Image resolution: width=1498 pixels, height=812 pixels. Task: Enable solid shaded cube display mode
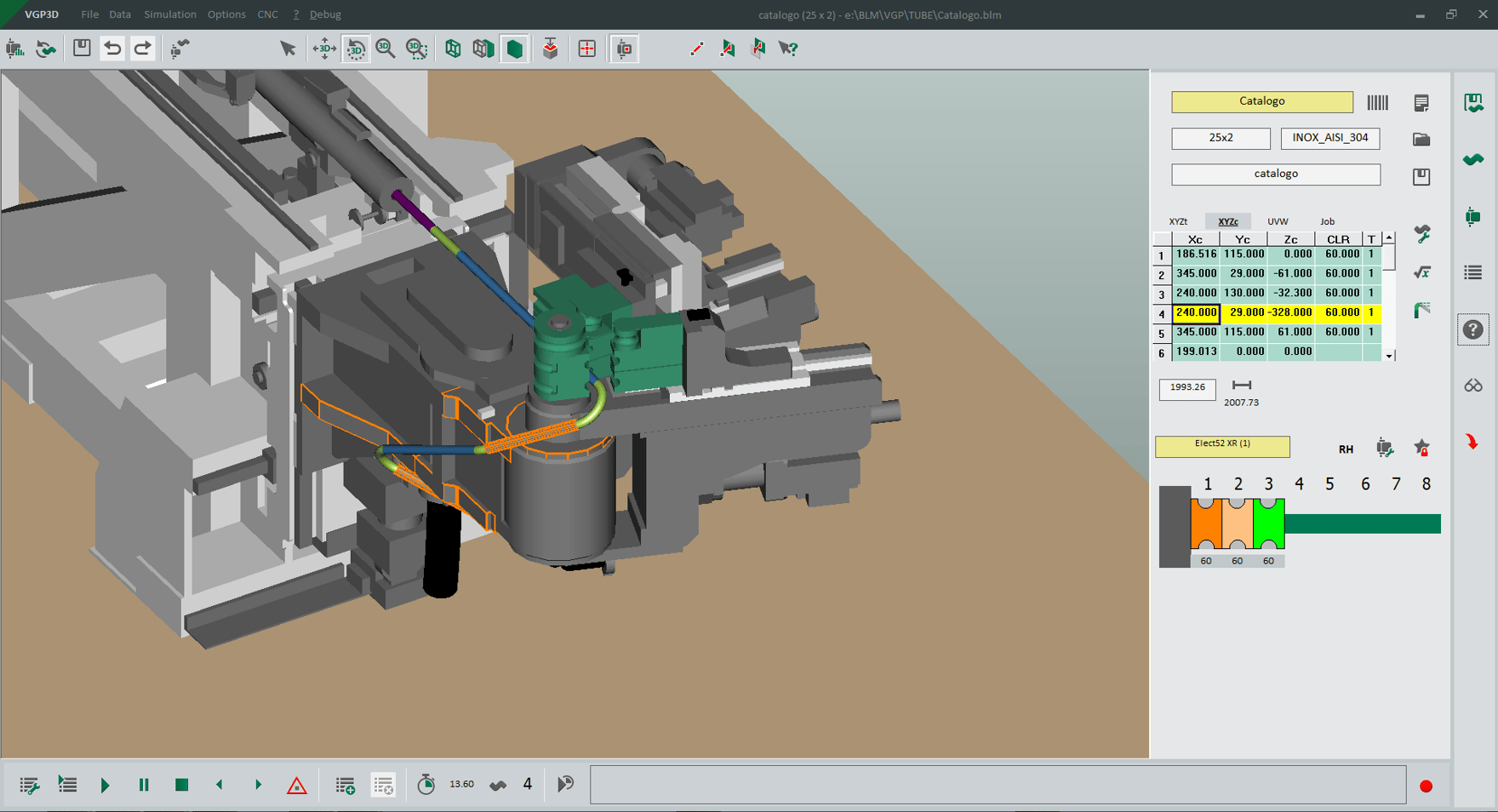pyautogui.click(x=515, y=49)
